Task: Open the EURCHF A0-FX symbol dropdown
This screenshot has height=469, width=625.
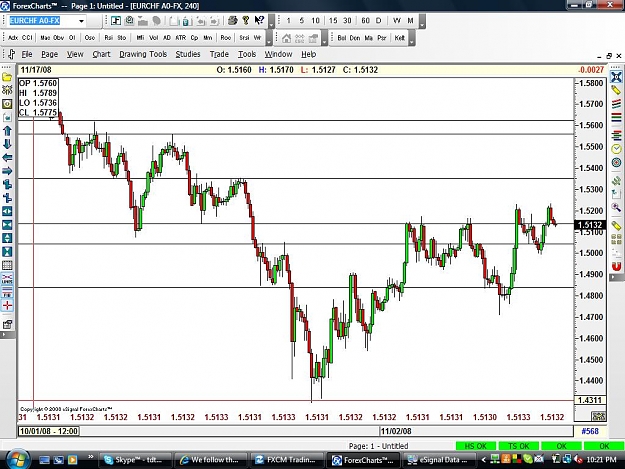Action: pyautogui.click(x=81, y=21)
